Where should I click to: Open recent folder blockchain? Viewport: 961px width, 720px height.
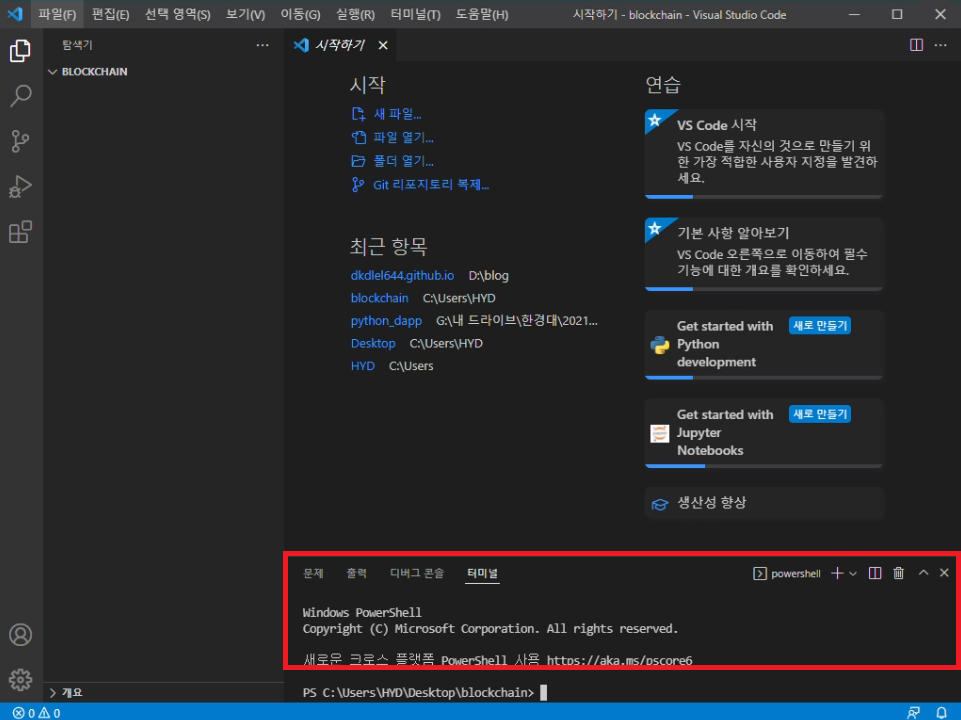point(379,298)
